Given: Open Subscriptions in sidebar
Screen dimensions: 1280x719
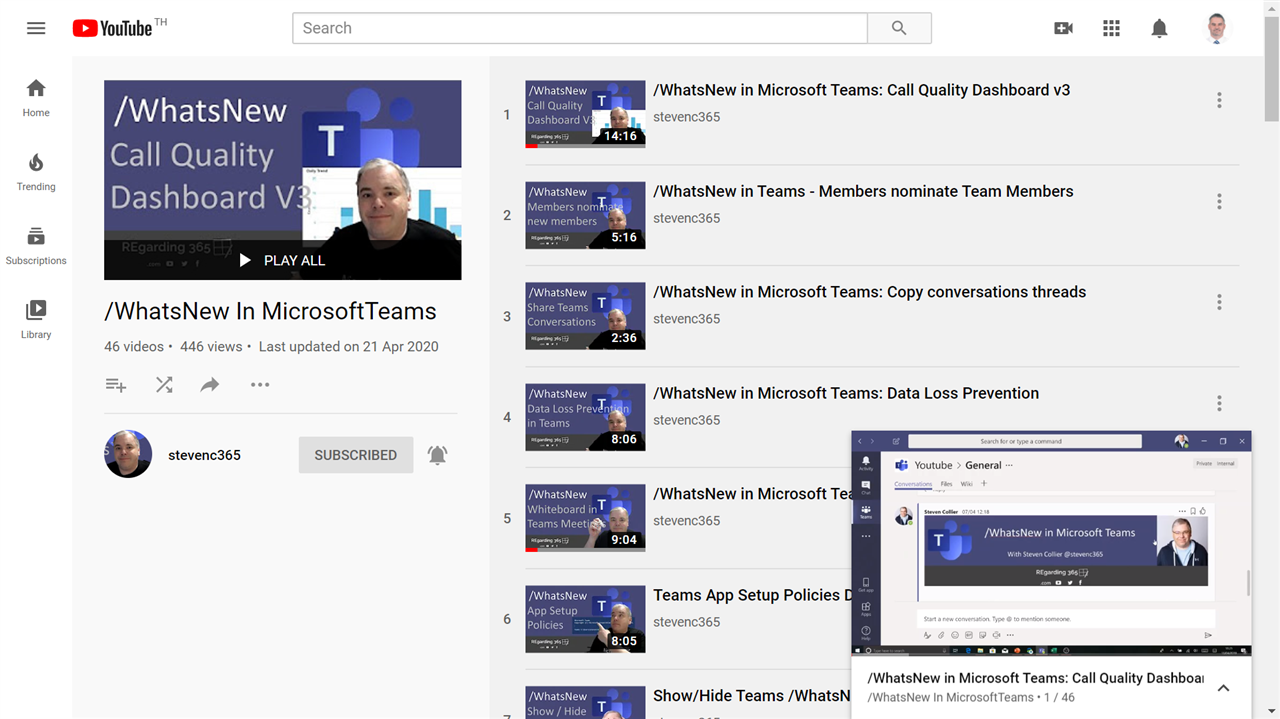Looking at the screenshot, I should point(36,245).
